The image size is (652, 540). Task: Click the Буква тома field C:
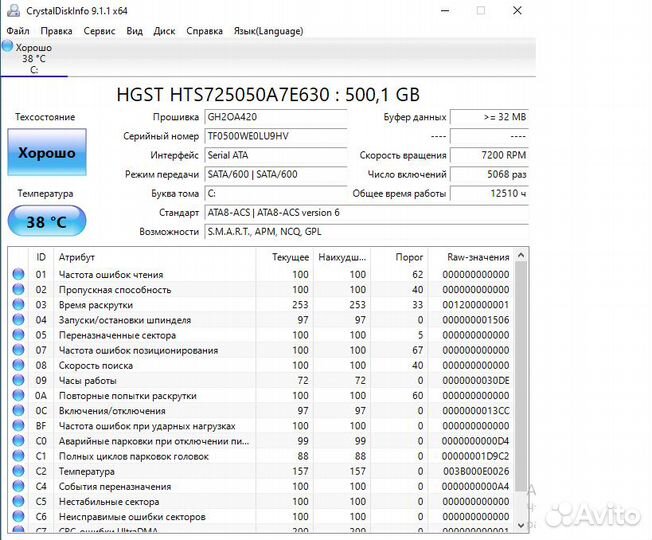[275, 193]
